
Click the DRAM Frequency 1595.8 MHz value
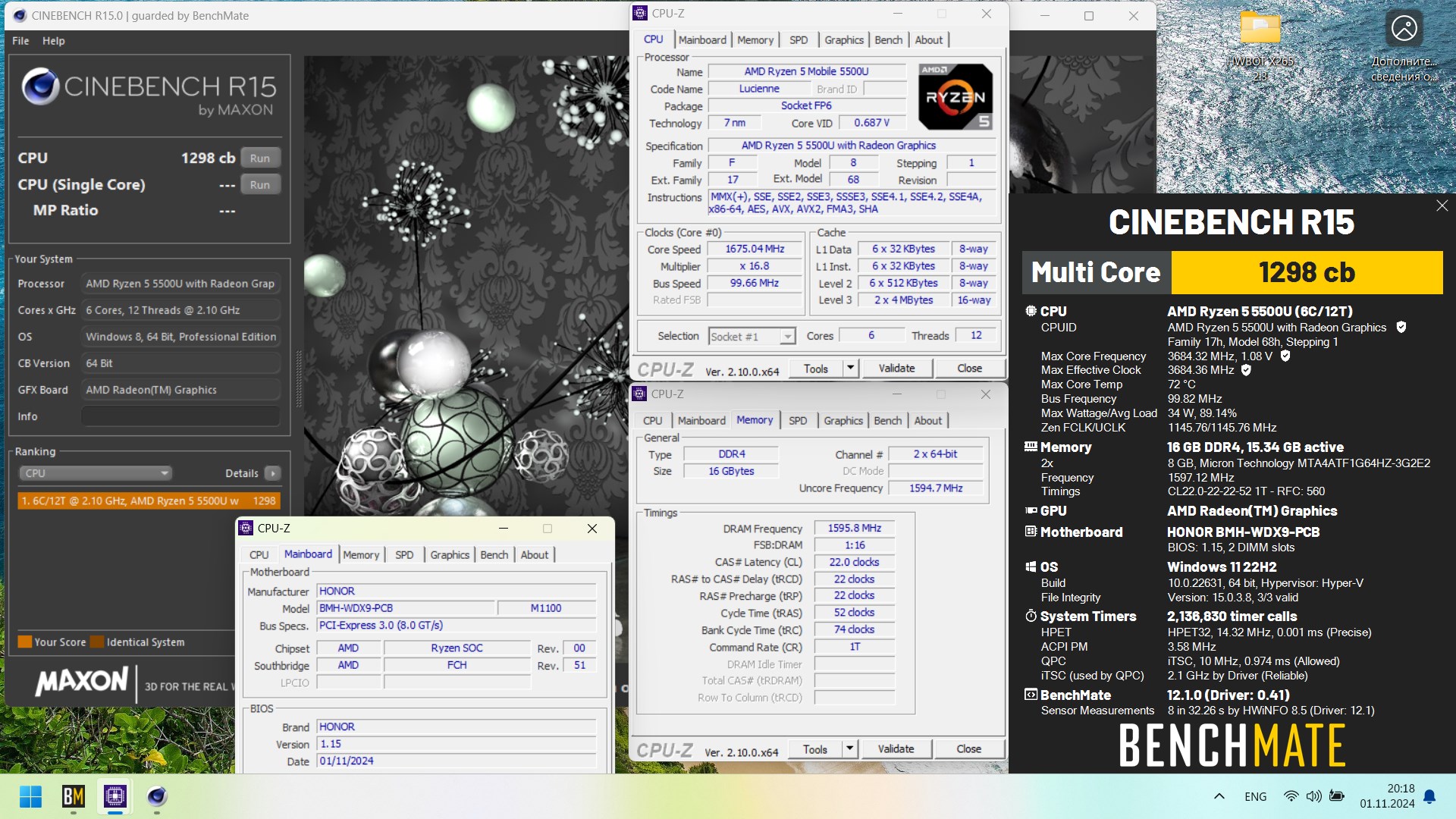tap(855, 528)
